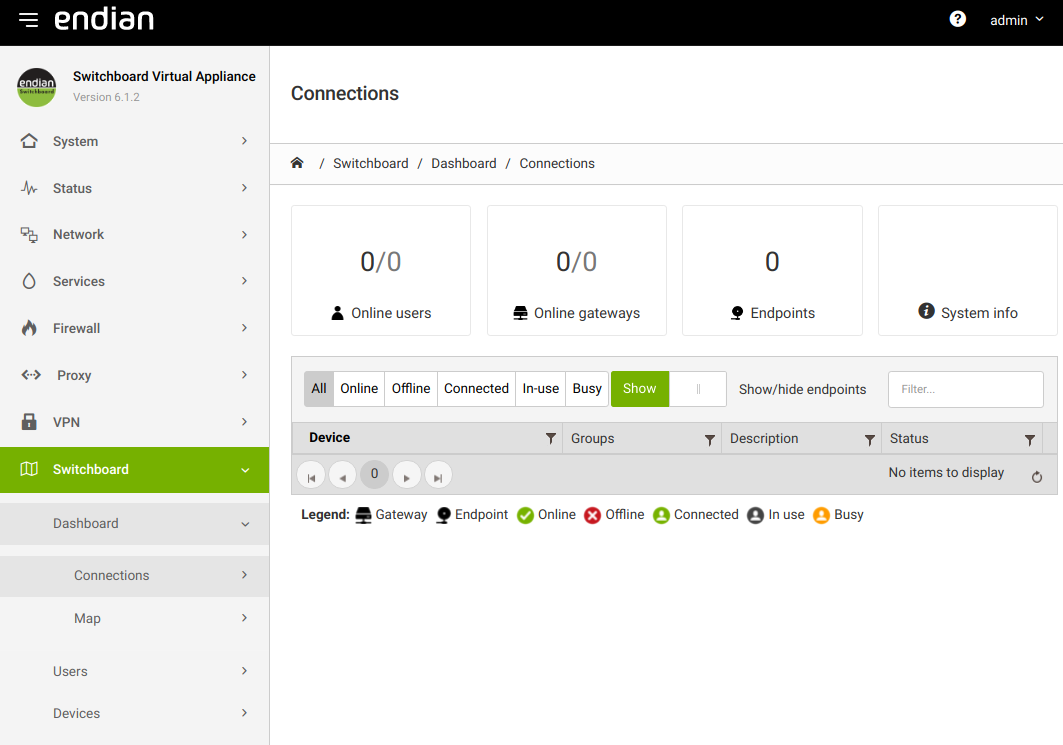Open the admin user dropdown
This screenshot has height=745, width=1063.
point(1016,20)
